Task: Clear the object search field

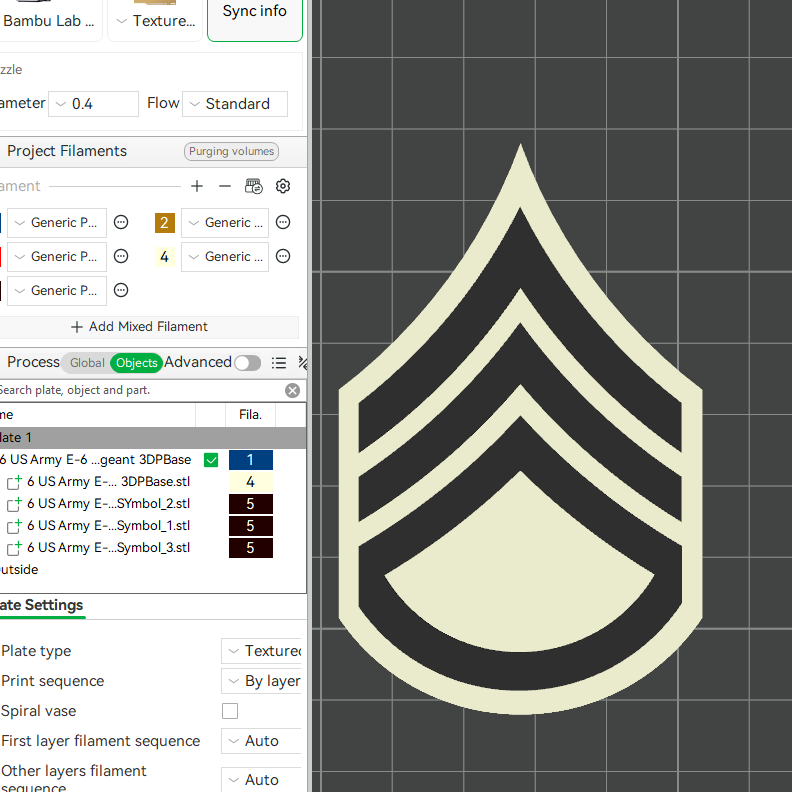Action: [x=292, y=390]
